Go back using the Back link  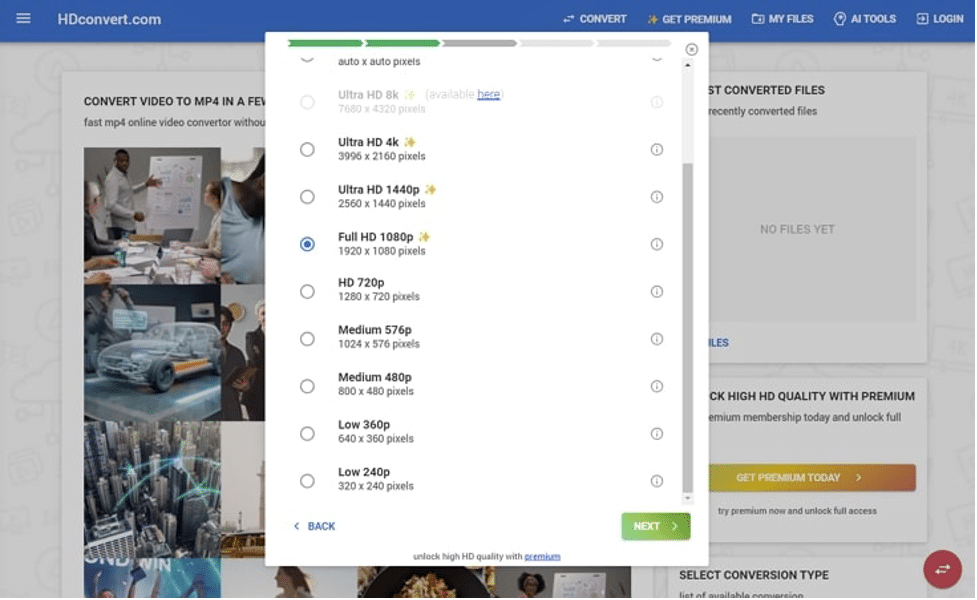(x=314, y=526)
